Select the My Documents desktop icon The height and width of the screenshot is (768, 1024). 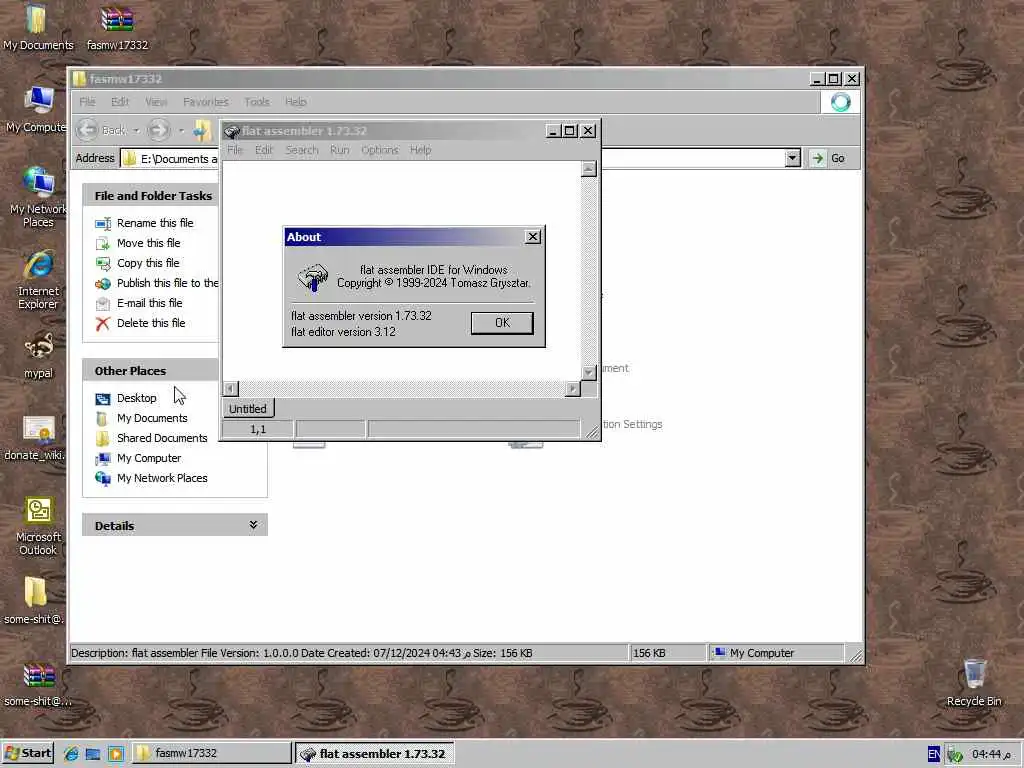point(37,27)
